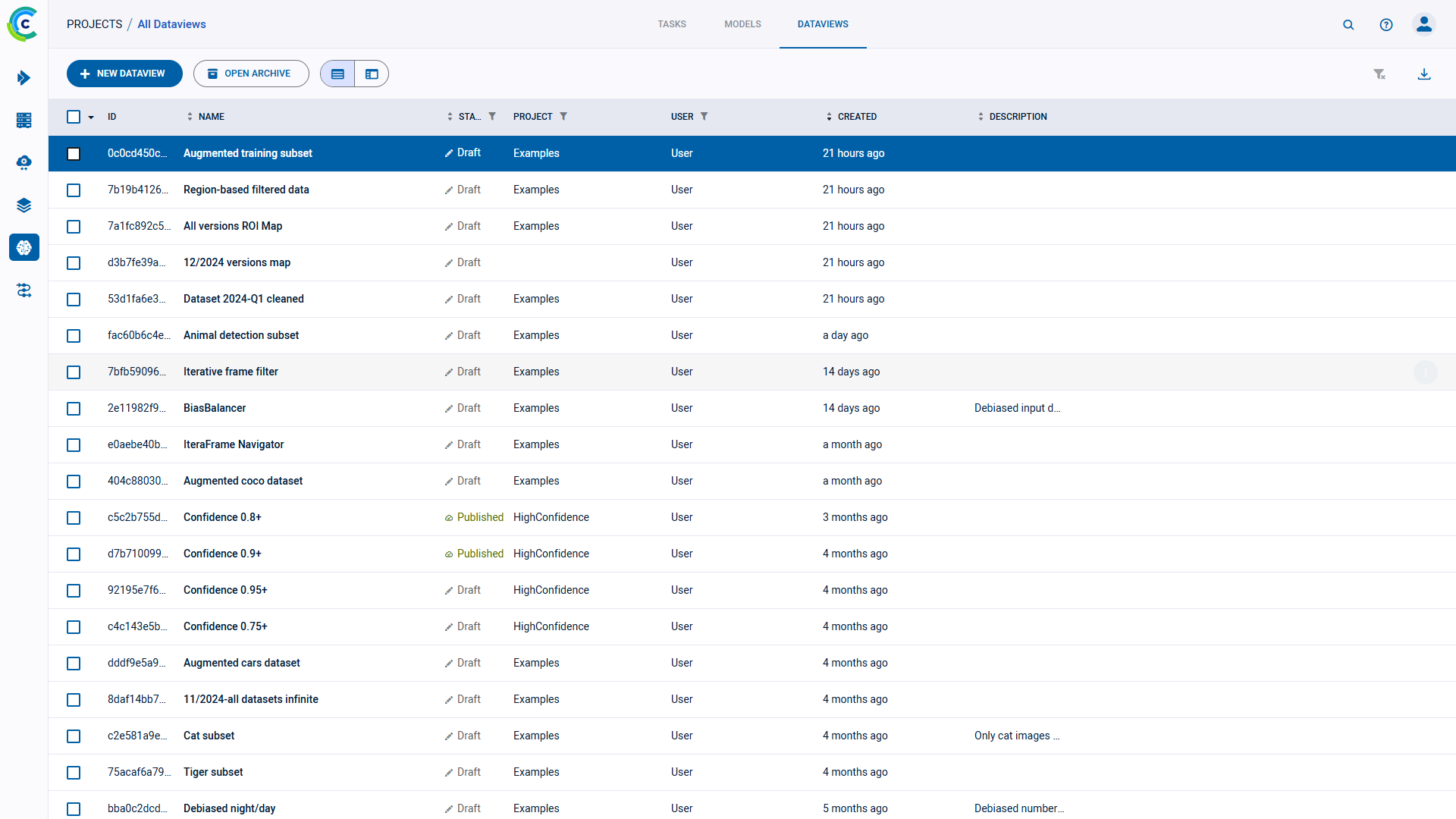The image size is (1456, 819).
Task: Open the archive via OPEN ARCHIVE
Action: 251,74
